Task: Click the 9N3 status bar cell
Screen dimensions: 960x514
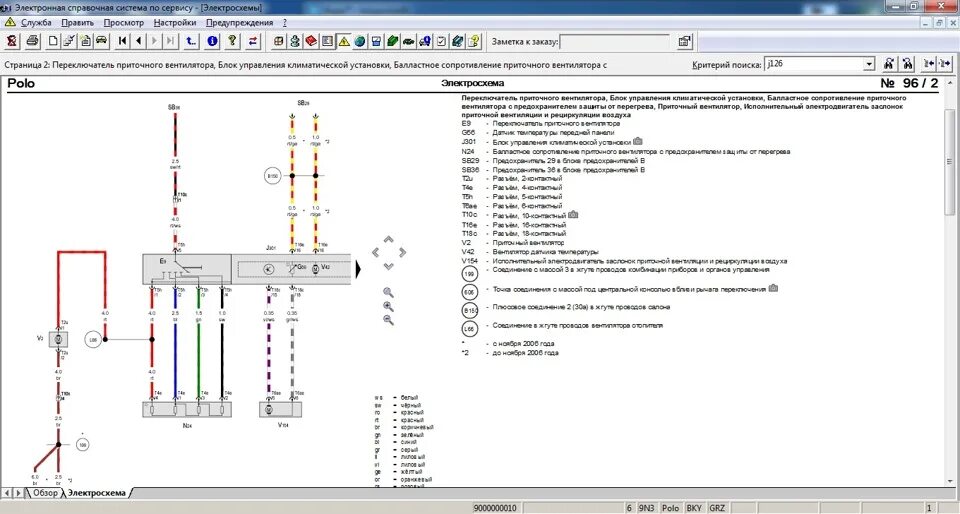Action: point(647,508)
